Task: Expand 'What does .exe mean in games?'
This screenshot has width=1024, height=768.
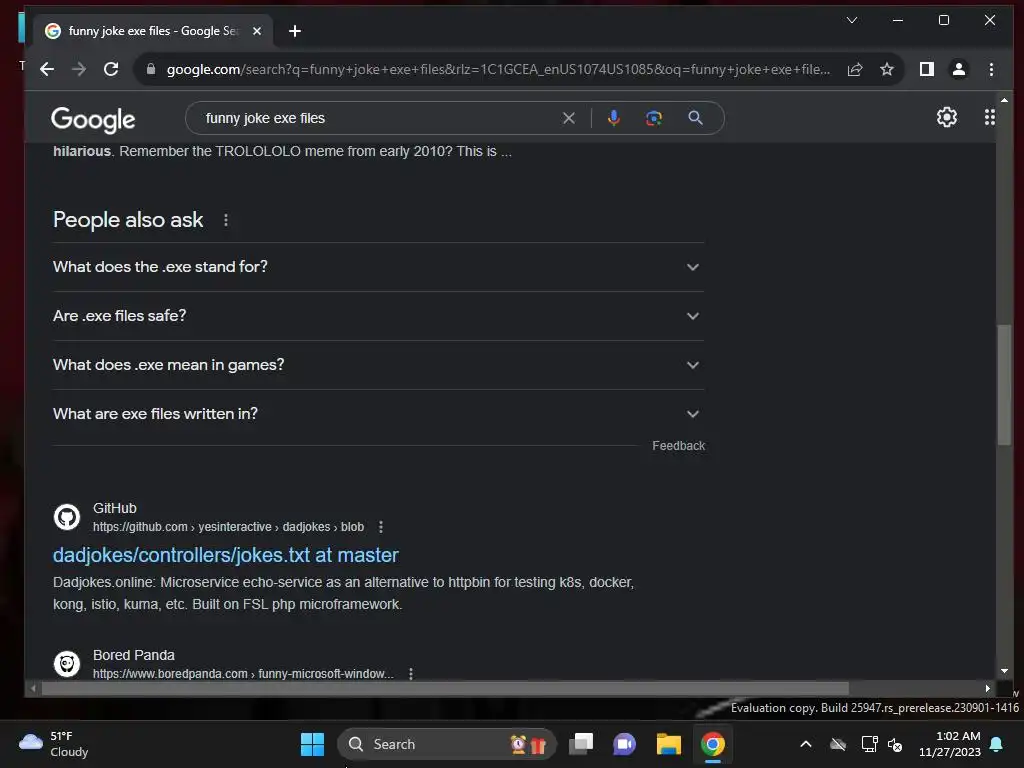Action: pyautogui.click(x=378, y=365)
